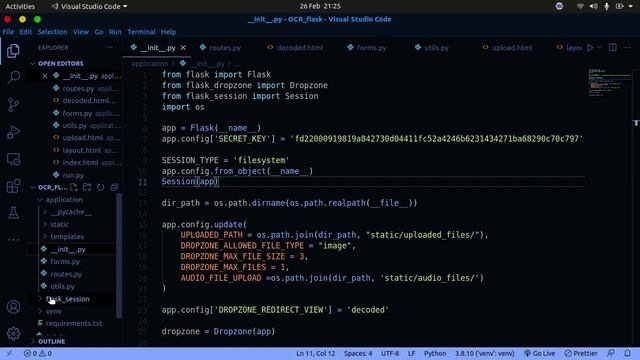Close the __init__.py editor tab
The image size is (640, 360).
(x=183, y=48)
